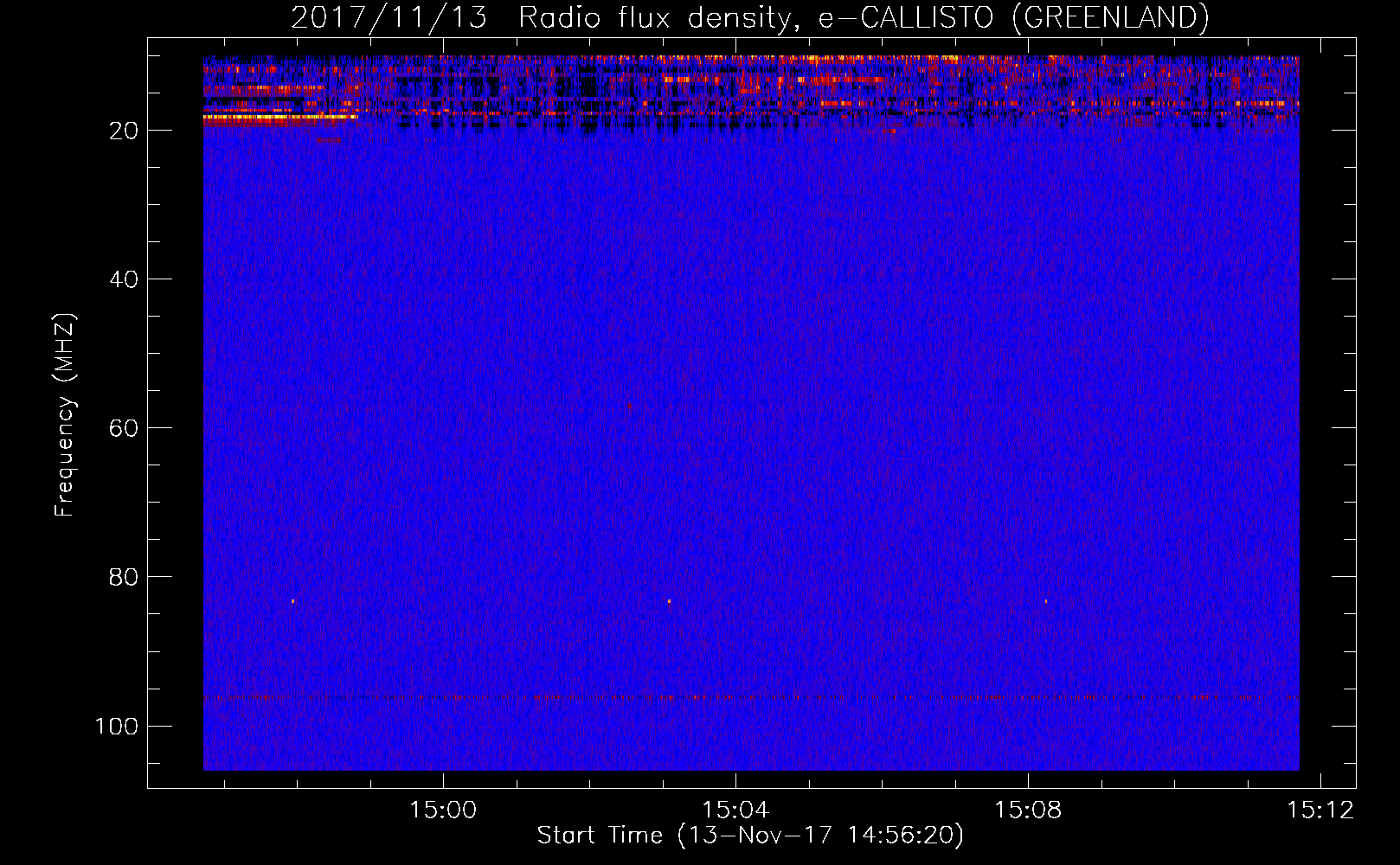Click the 15:00 time tick label

pos(443,811)
